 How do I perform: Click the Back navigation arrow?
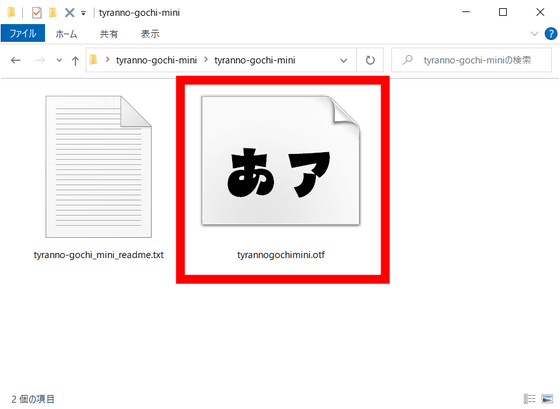[x=15, y=60]
